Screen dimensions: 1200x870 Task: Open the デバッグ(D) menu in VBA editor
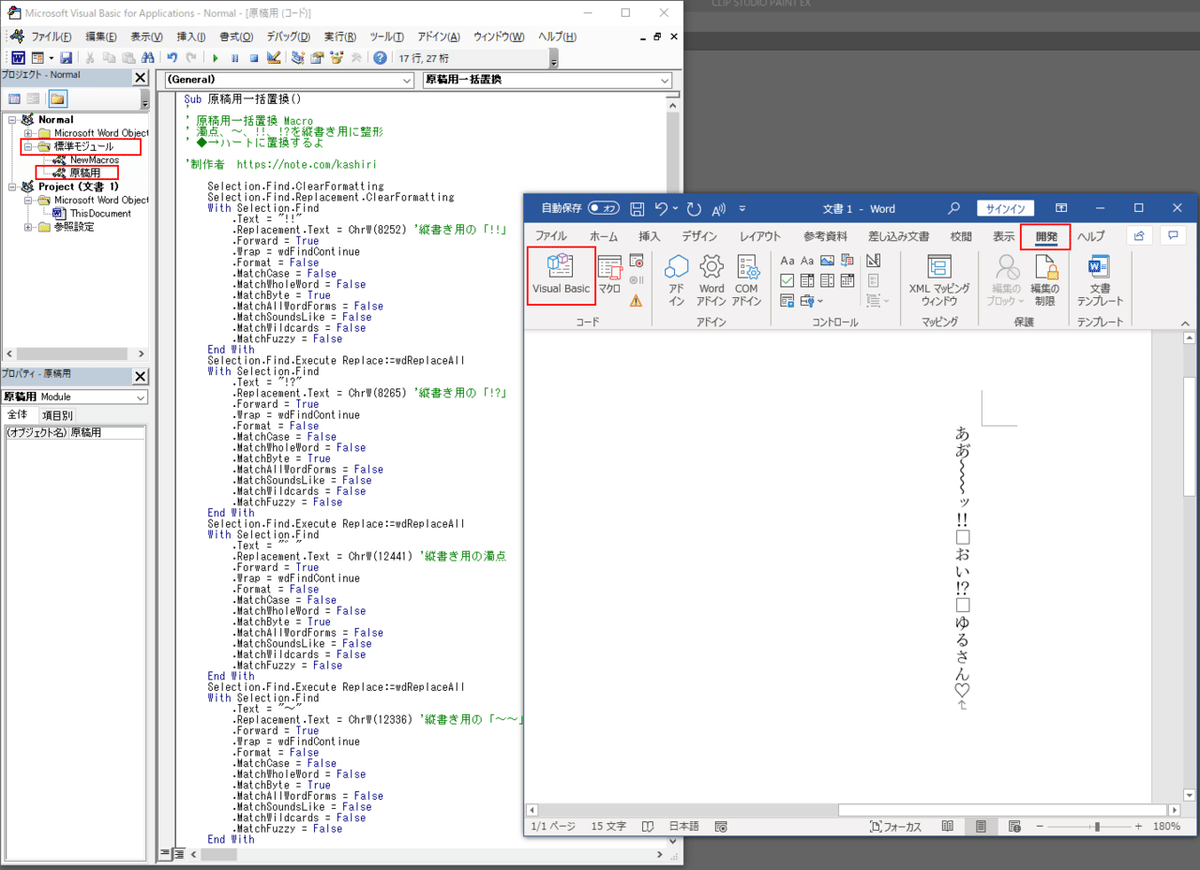287,37
